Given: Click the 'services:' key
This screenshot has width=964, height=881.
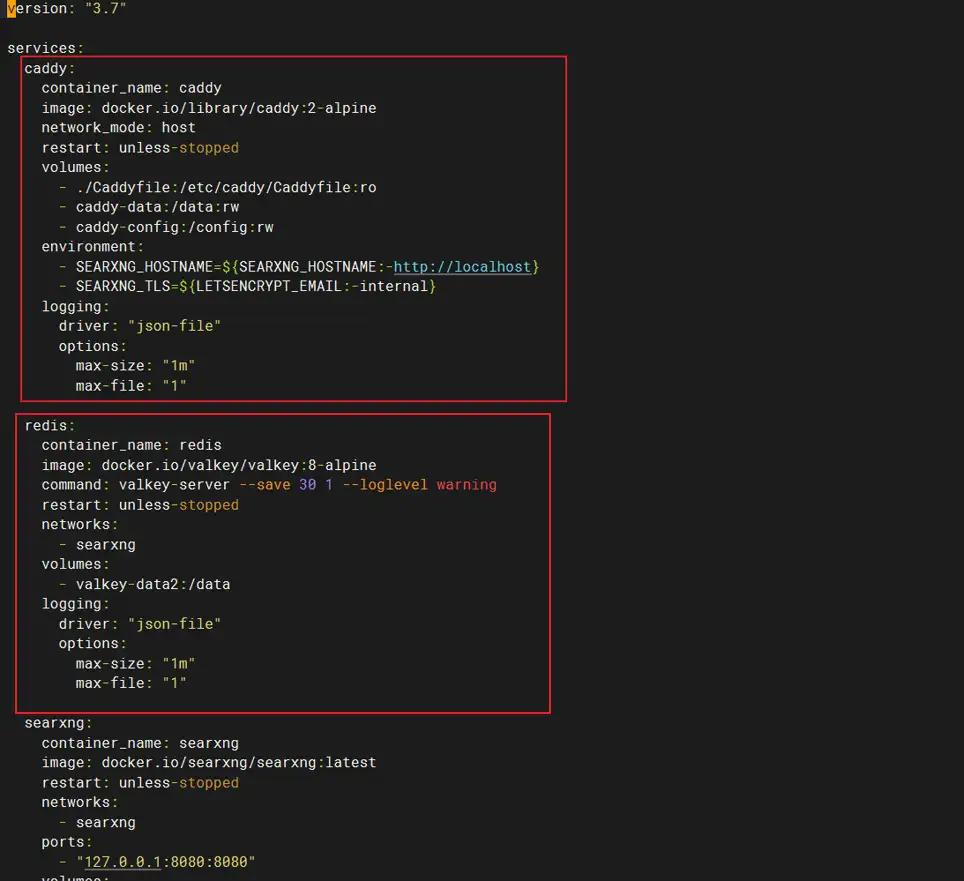Looking at the screenshot, I should click(45, 48).
